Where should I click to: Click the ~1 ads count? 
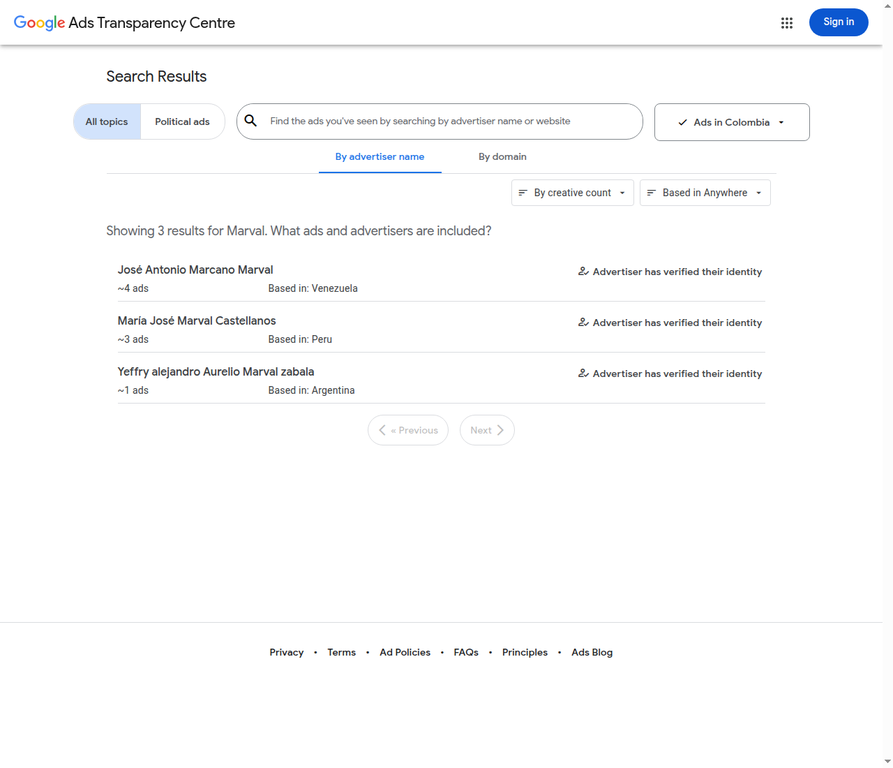tap(133, 391)
